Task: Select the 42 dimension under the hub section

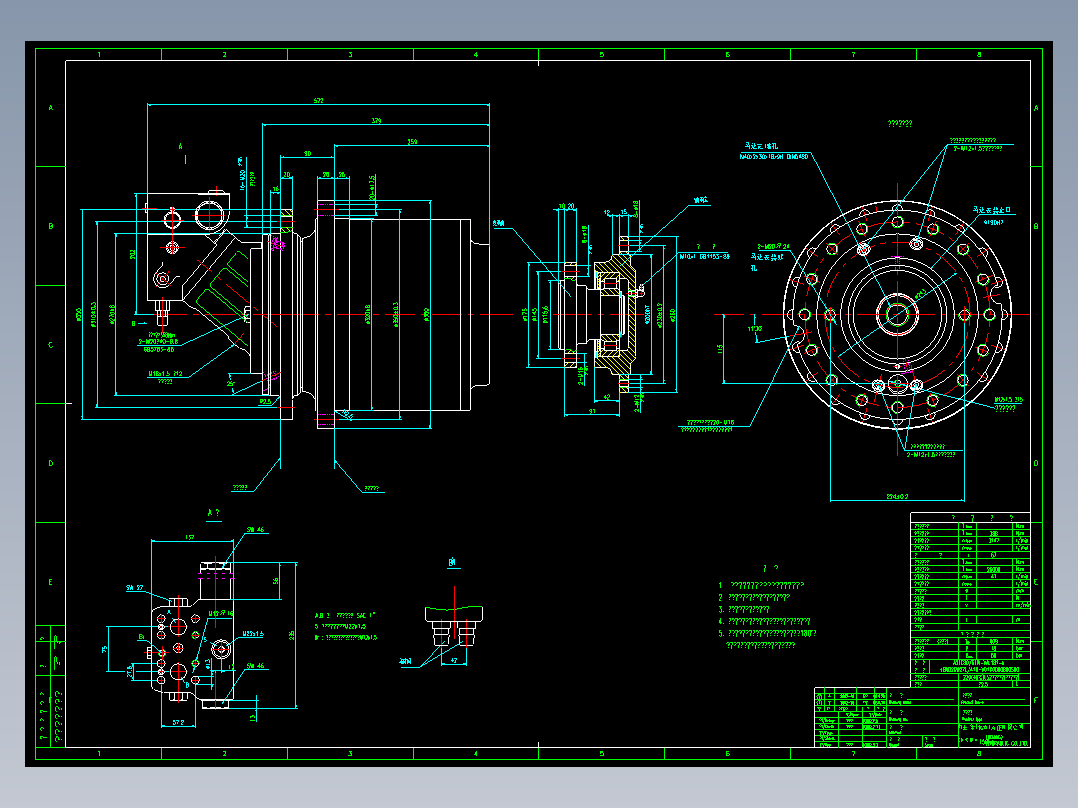Action: tap(606, 397)
